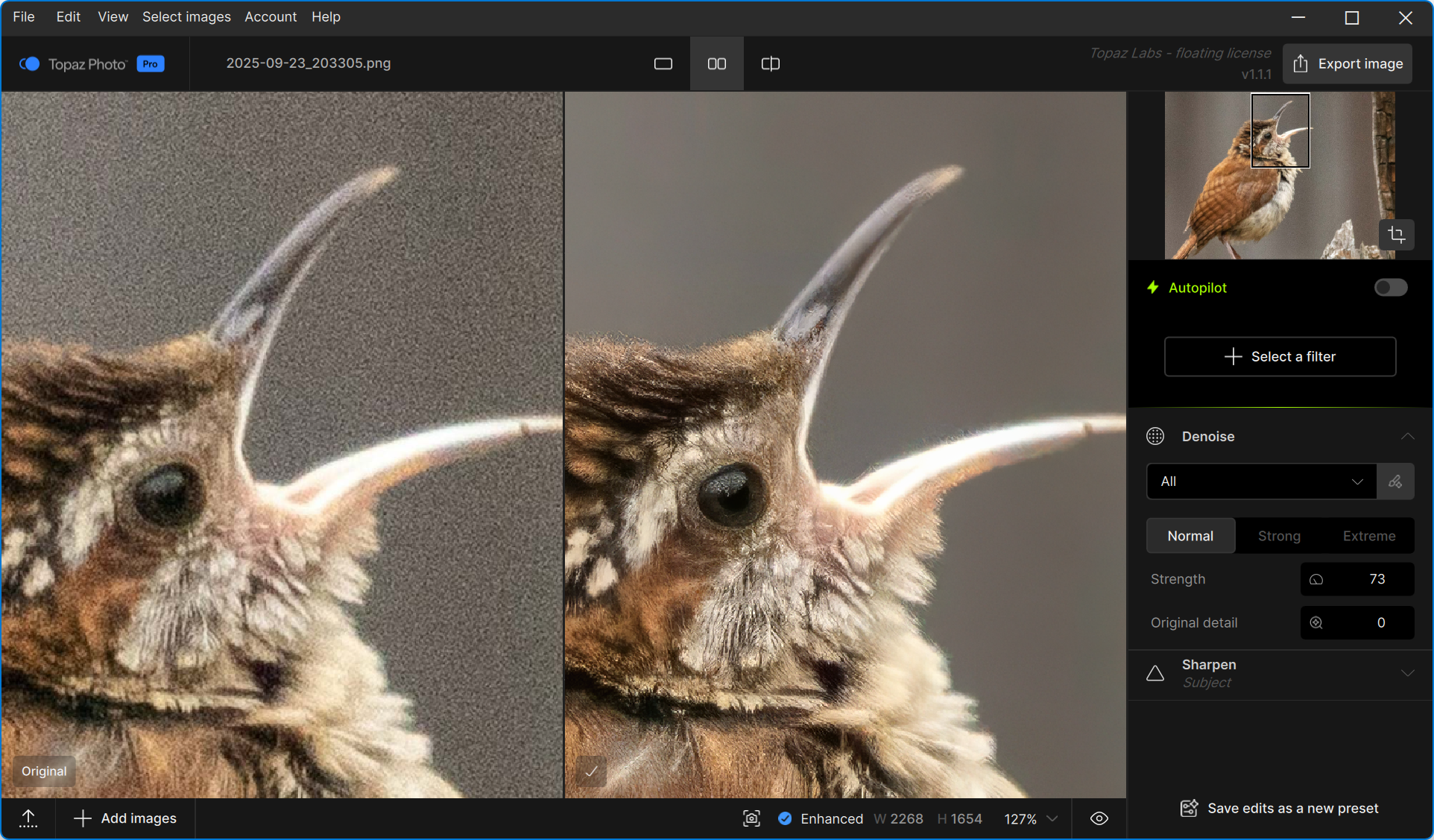Click the Denoise filter grid icon
Screen dimensions: 1434x840
(x=1155, y=436)
